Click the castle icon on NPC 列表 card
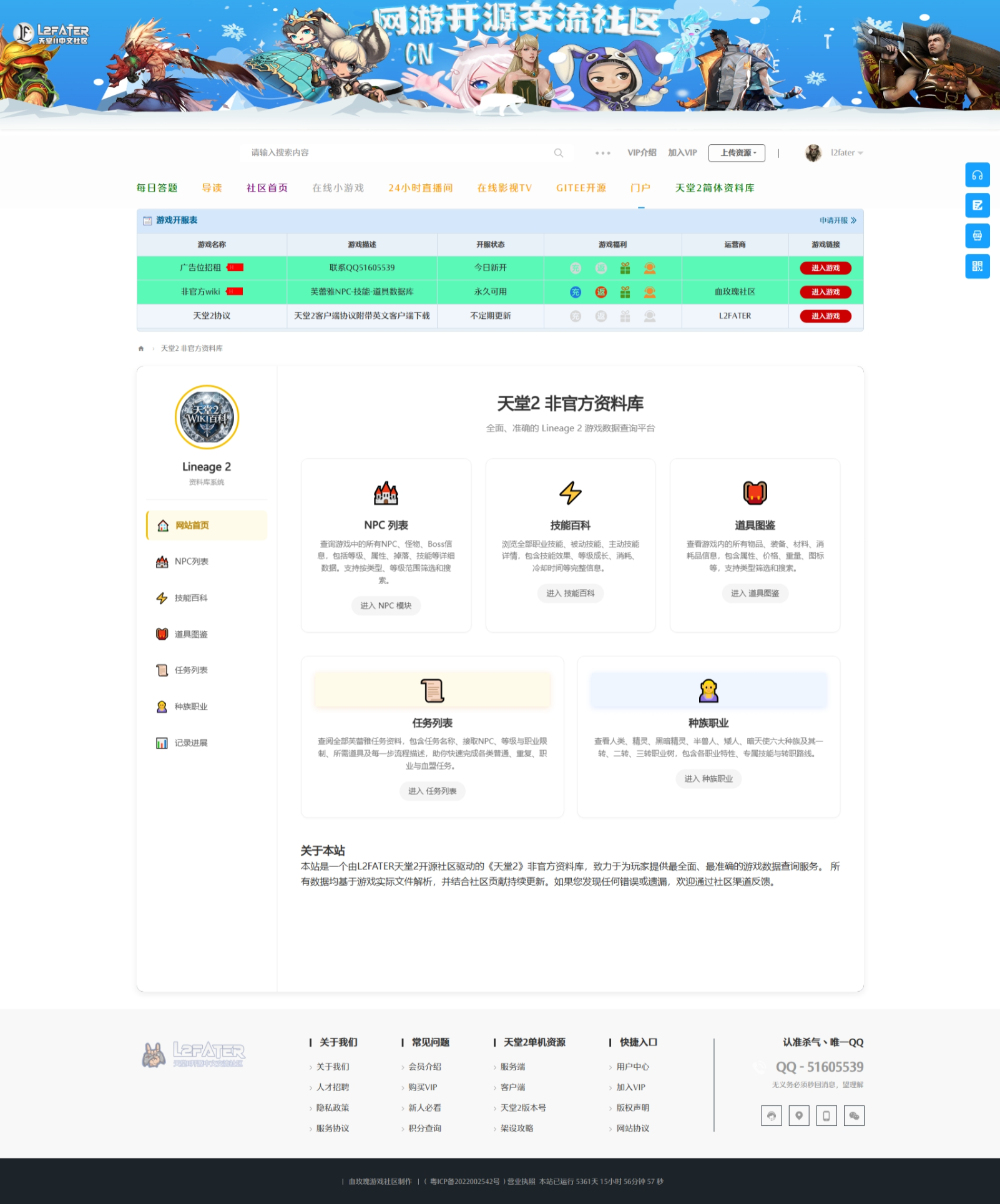The image size is (1000, 1204). tap(386, 493)
